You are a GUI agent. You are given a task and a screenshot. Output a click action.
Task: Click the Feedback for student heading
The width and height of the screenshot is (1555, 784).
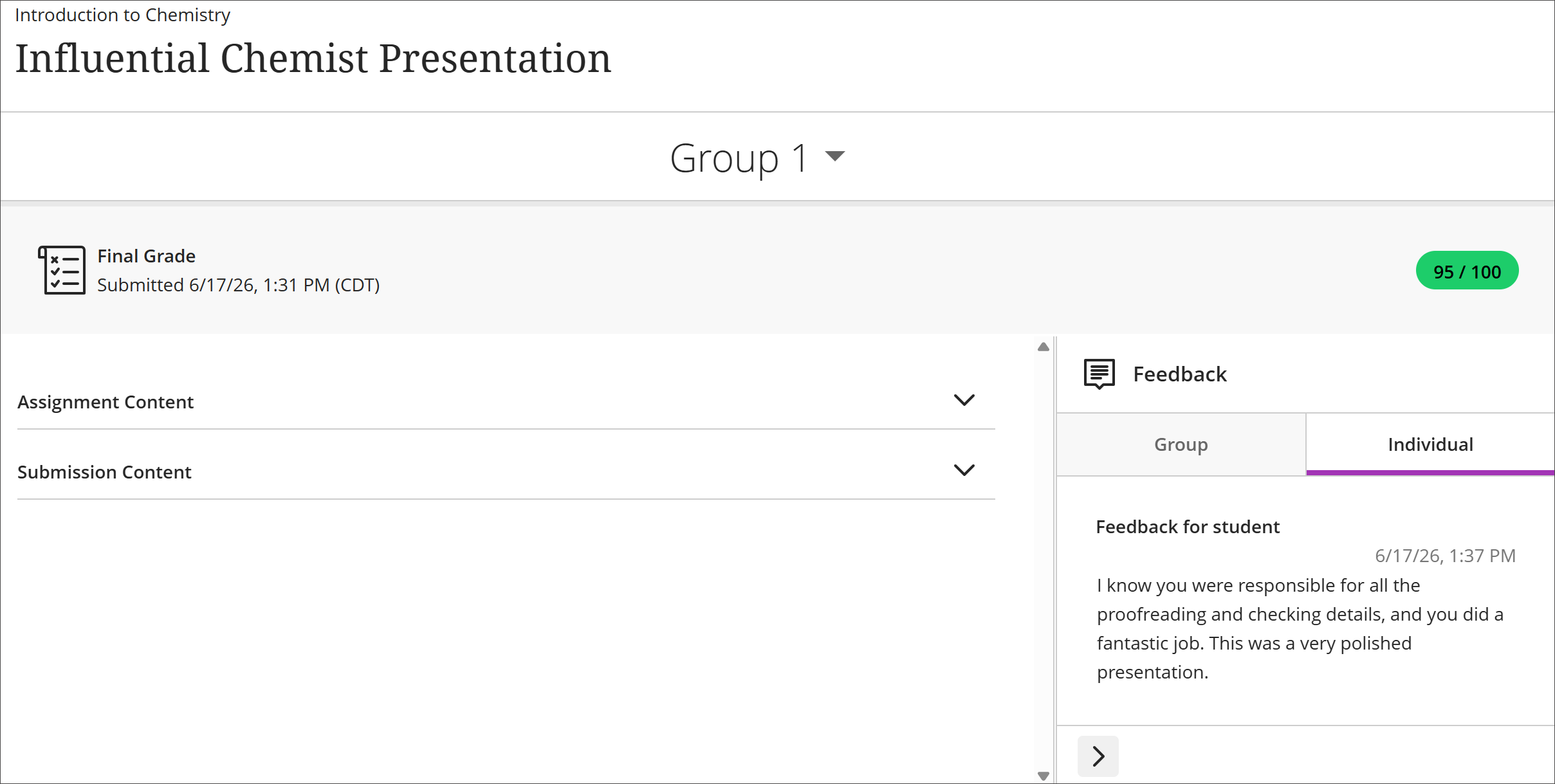pos(1188,527)
